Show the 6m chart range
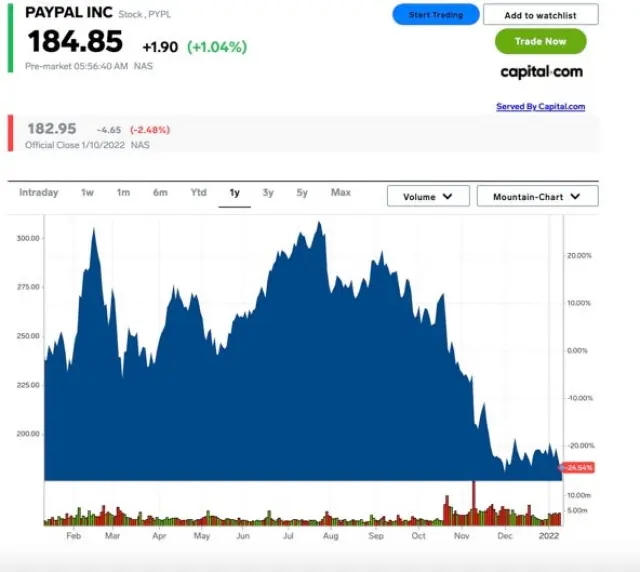Image resolution: width=640 pixels, height=572 pixels. (160, 193)
